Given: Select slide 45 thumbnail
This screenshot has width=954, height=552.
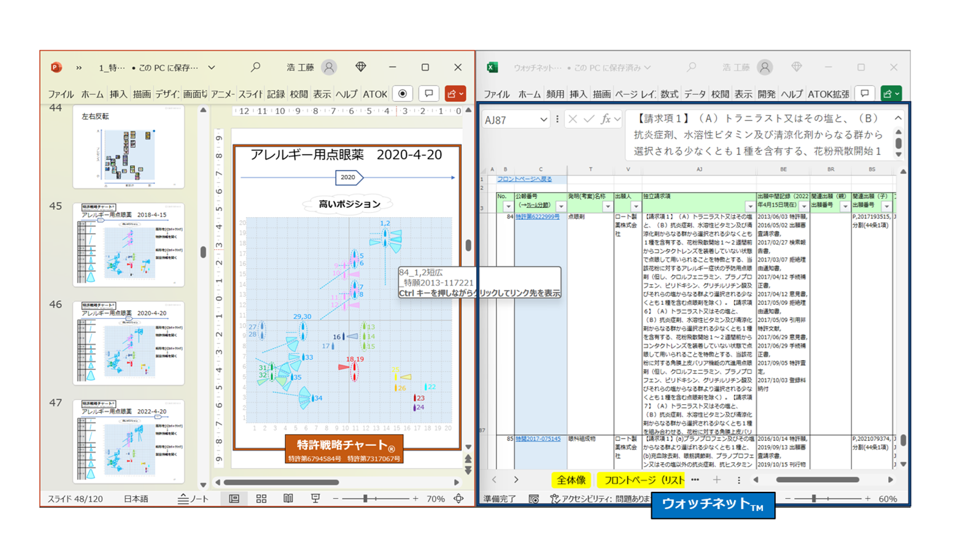Looking at the screenshot, I should coord(129,245).
